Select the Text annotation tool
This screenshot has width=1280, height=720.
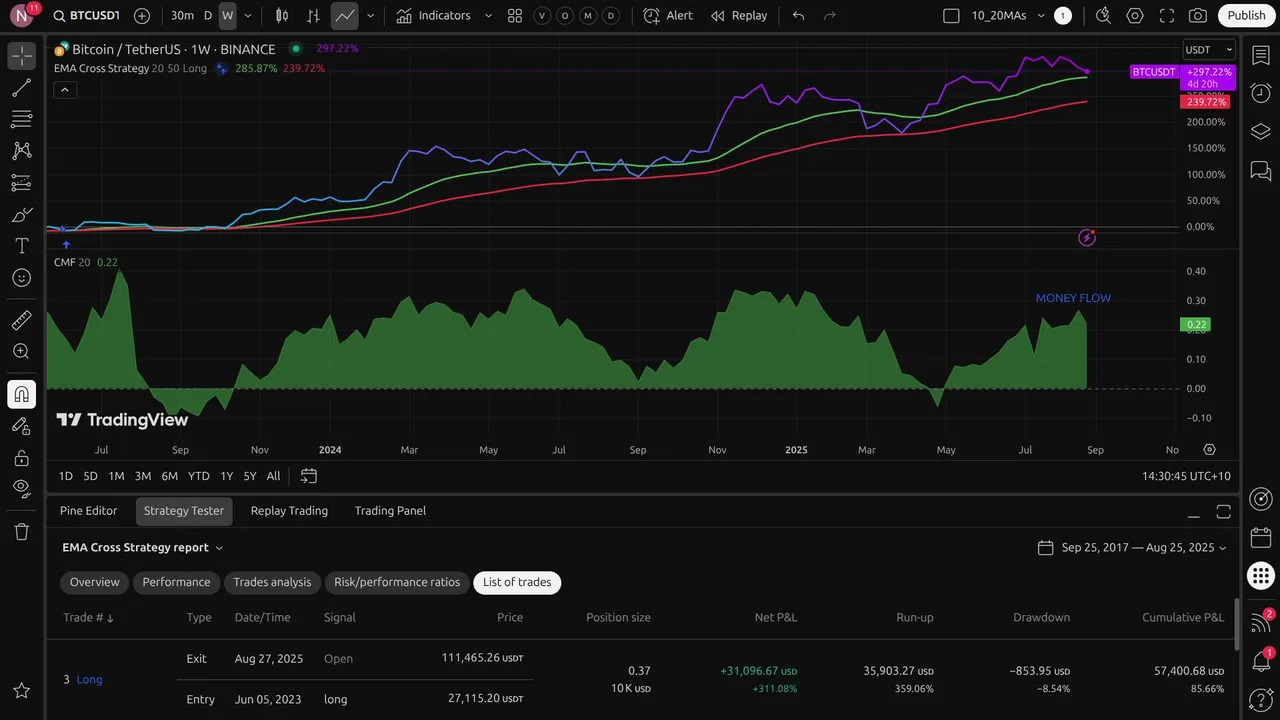[x=21, y=246]
